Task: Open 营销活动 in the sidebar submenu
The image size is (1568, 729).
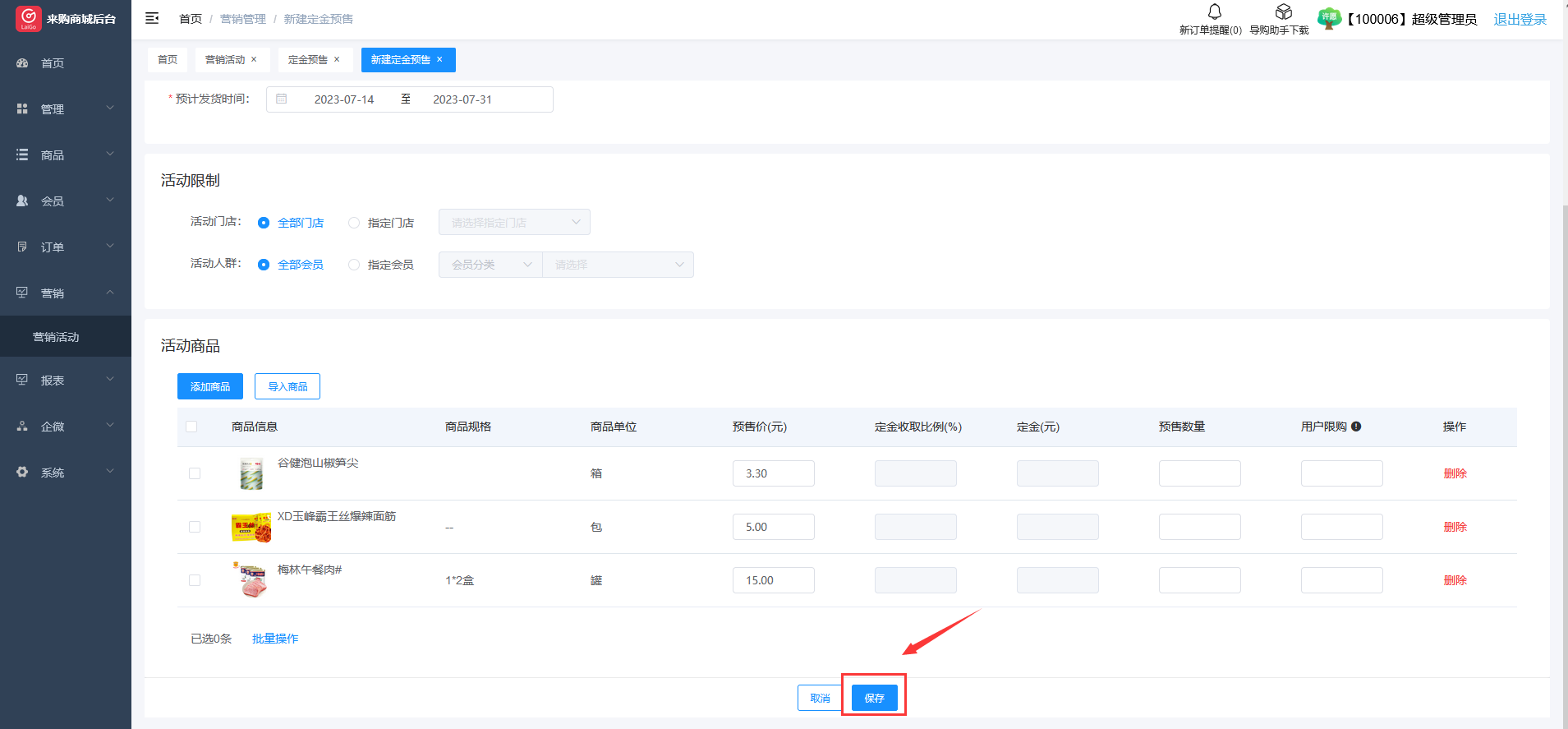Action: coord(56,337)
